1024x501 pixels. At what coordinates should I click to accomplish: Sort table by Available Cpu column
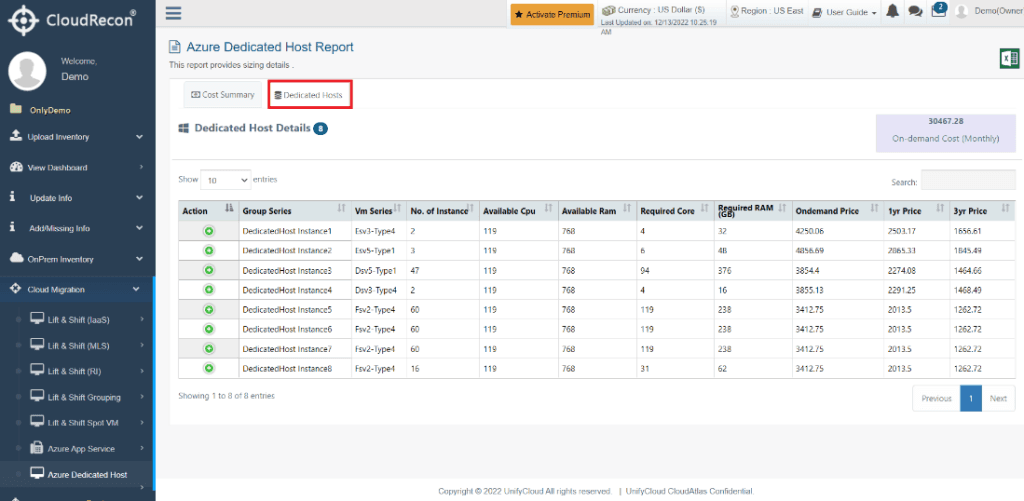click(518, 210)
